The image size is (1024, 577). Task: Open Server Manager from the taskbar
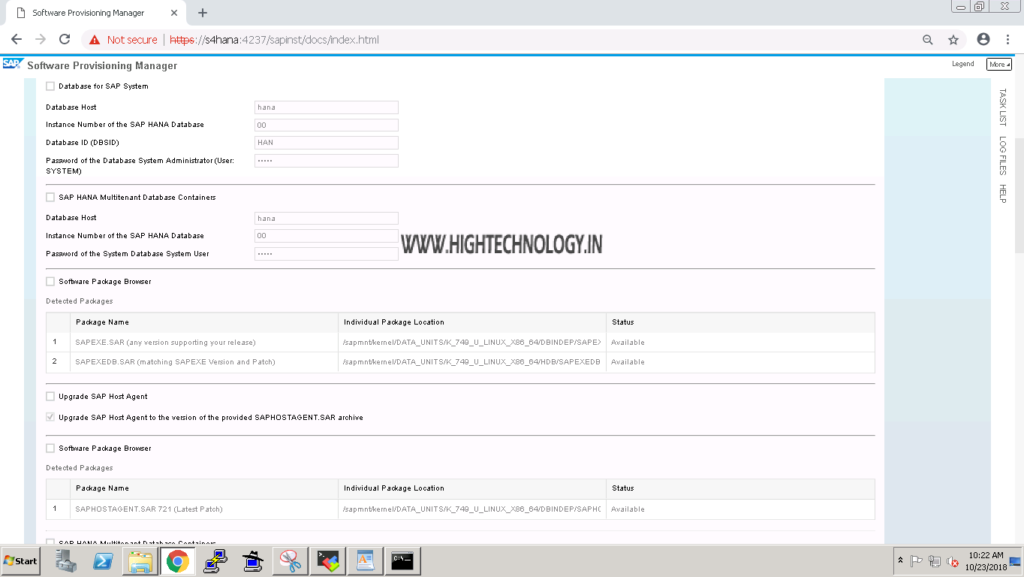point(65,561)
